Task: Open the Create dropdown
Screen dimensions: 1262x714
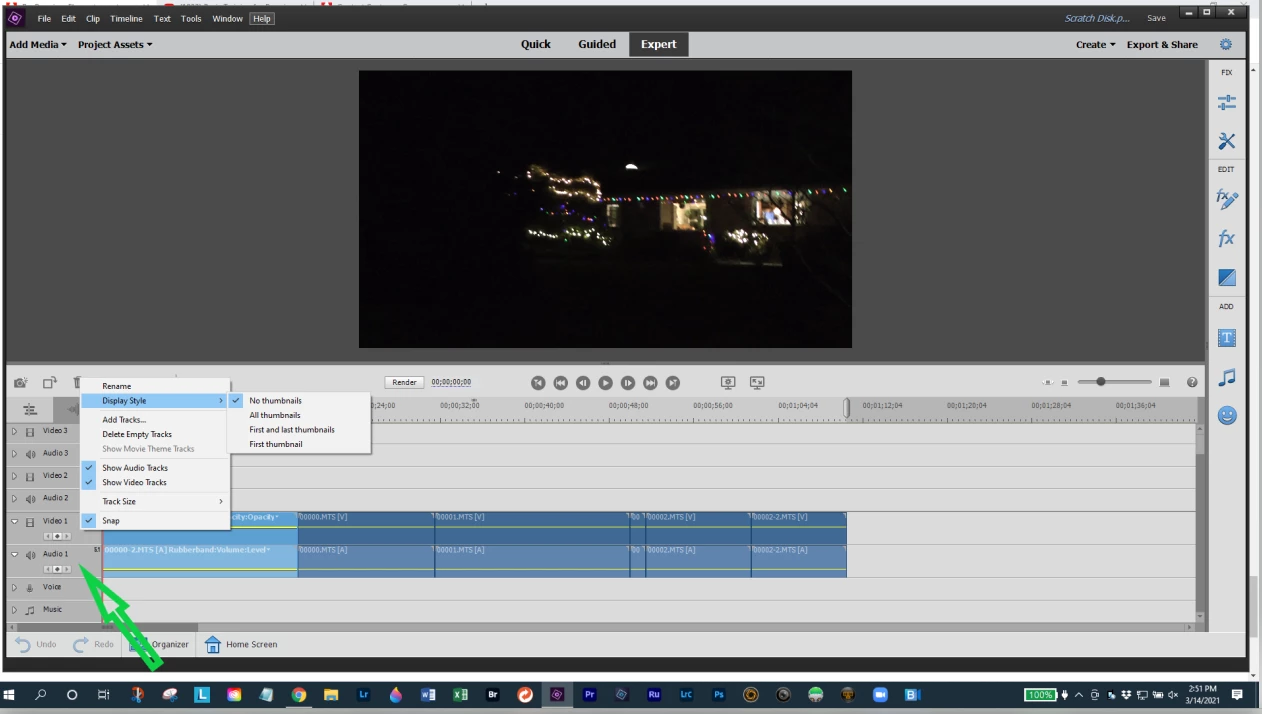Action: tap(1095, 45)
